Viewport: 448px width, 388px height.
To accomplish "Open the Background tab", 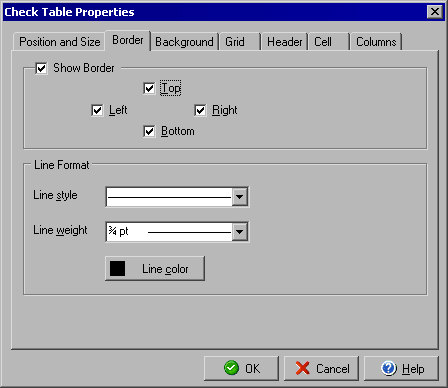I will [x=184, y=42].
